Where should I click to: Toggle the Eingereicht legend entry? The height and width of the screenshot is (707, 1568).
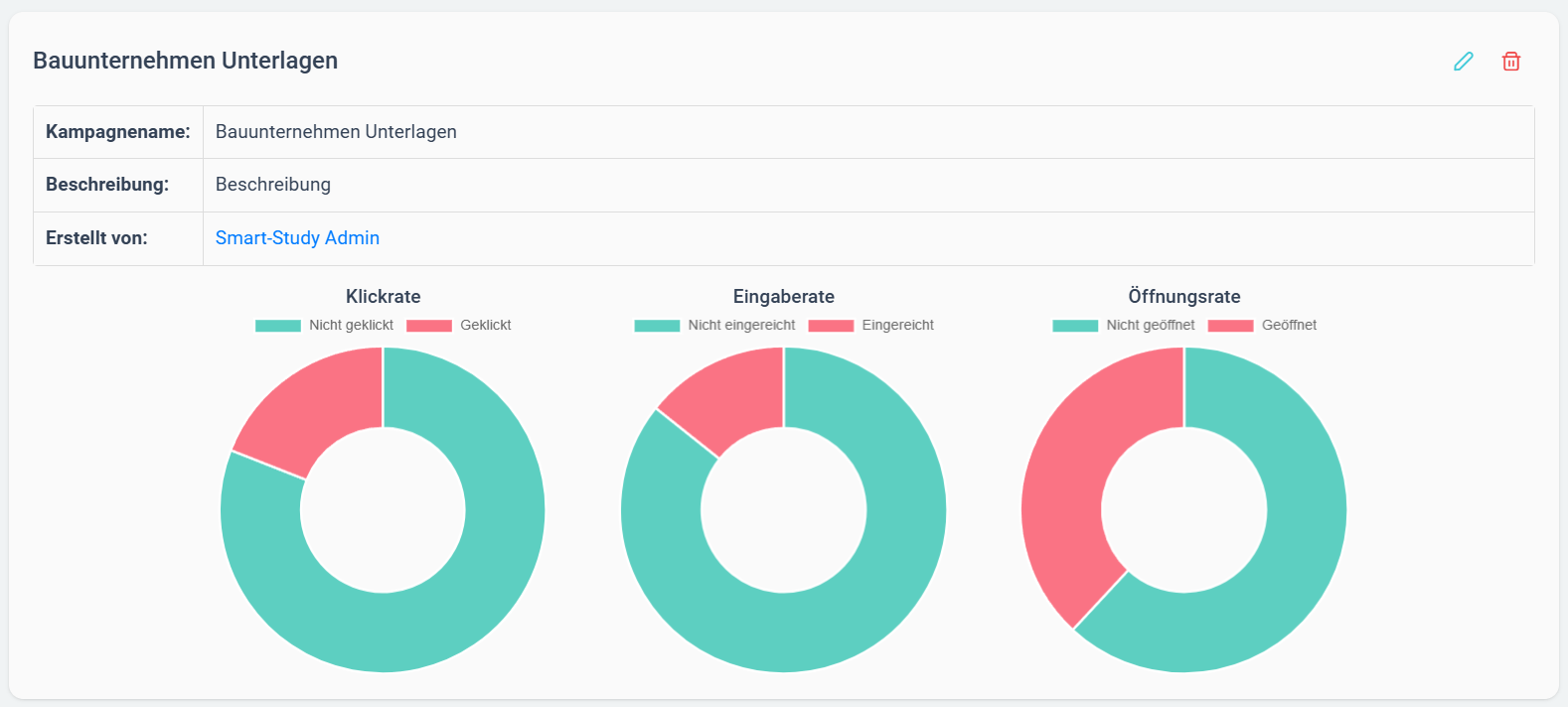point(871,326)
